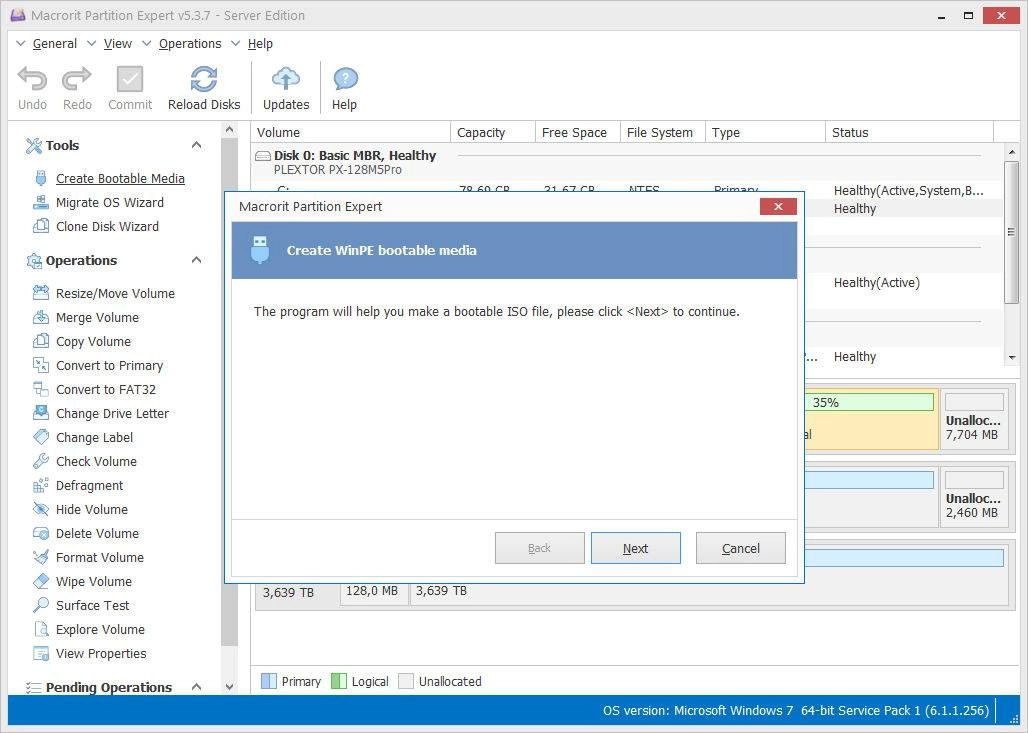The image size is (1028, 733).
Task: Click the Reload Disks icon
Action: [x=204, y=79]
